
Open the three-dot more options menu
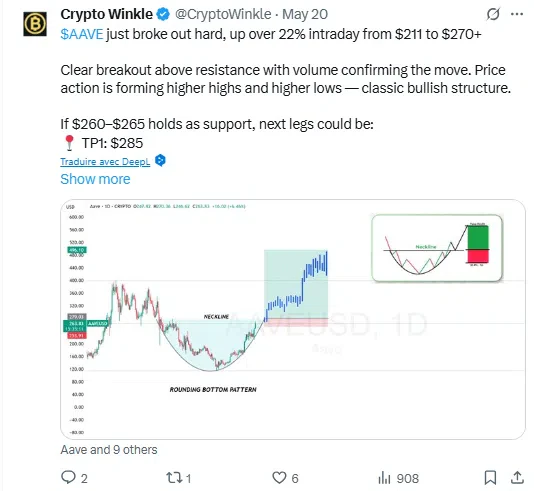click(x=517, y=14)
